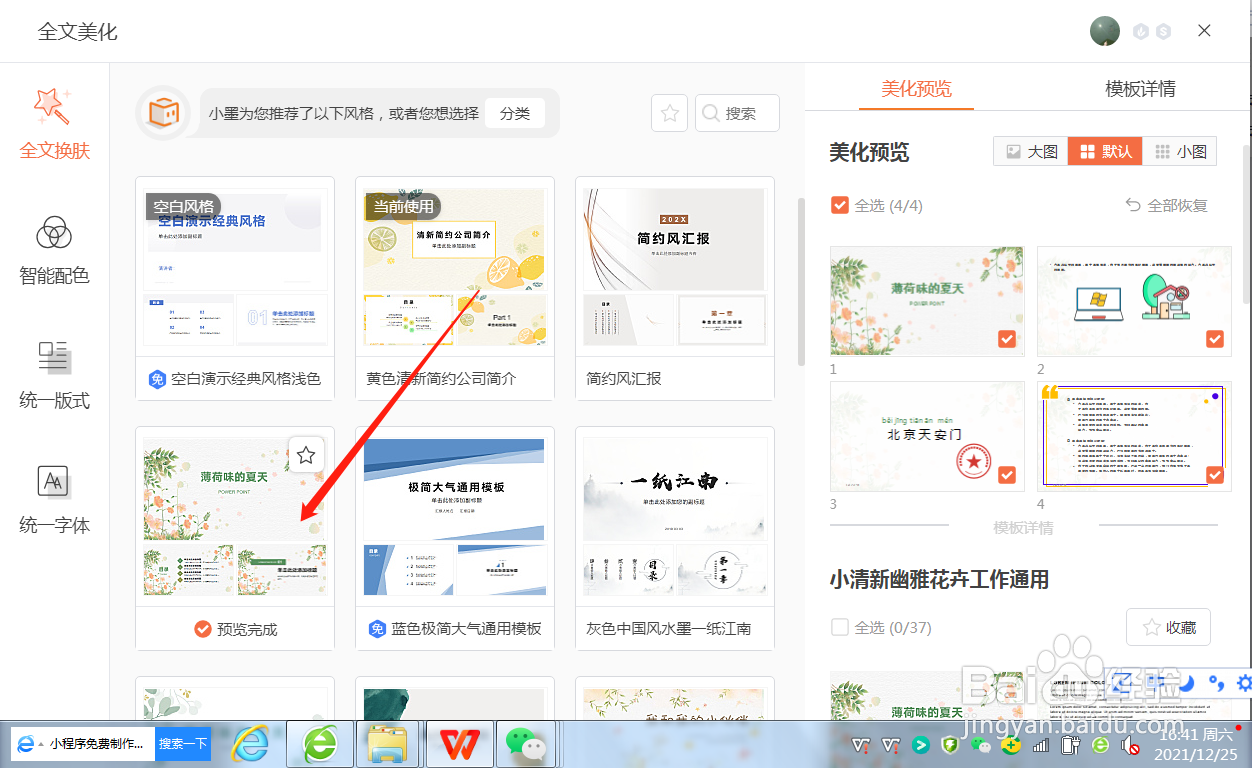This screenshot has height=768, width=1252.
Task: Open the 全文换肤 magic wand section
Action: 55,123
